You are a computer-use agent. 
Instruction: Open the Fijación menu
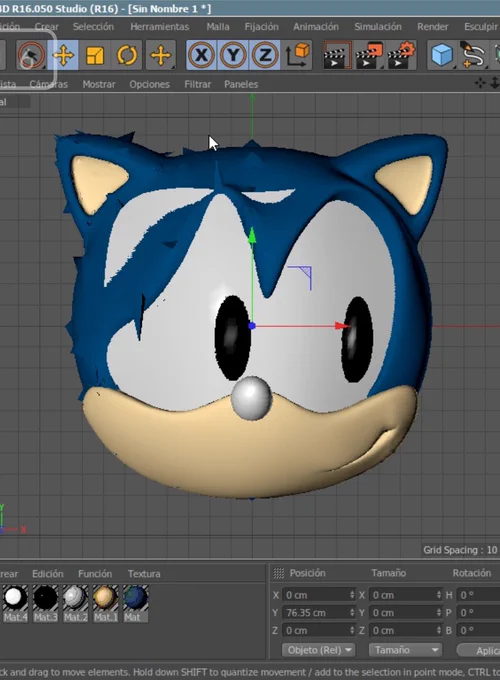[x=261, y=26]
